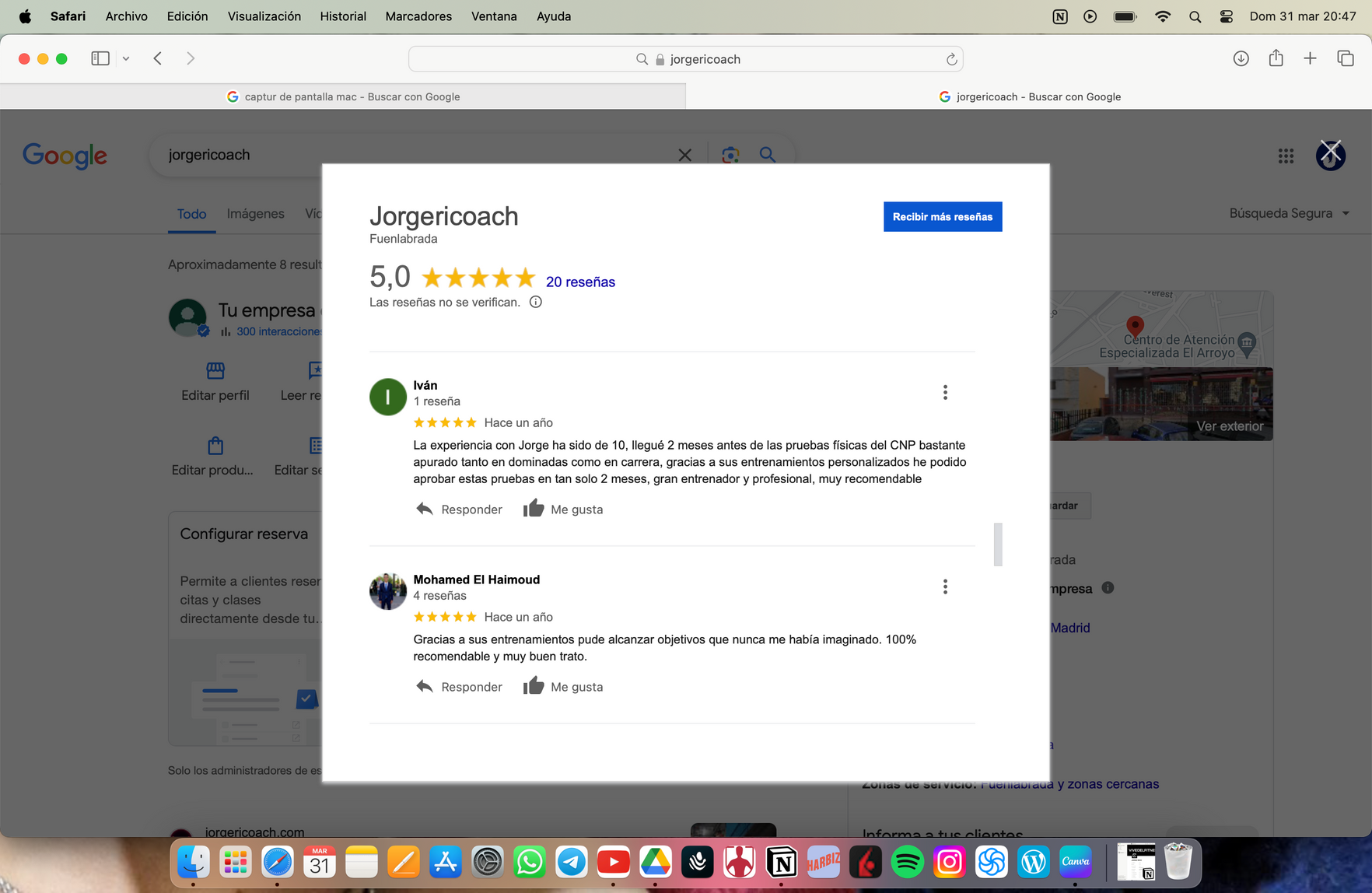The height and width of the screenshot is (893, 1372).
Task: Click the thumbs-up icon on Iván's review
Action: click(x=534, y=509)
